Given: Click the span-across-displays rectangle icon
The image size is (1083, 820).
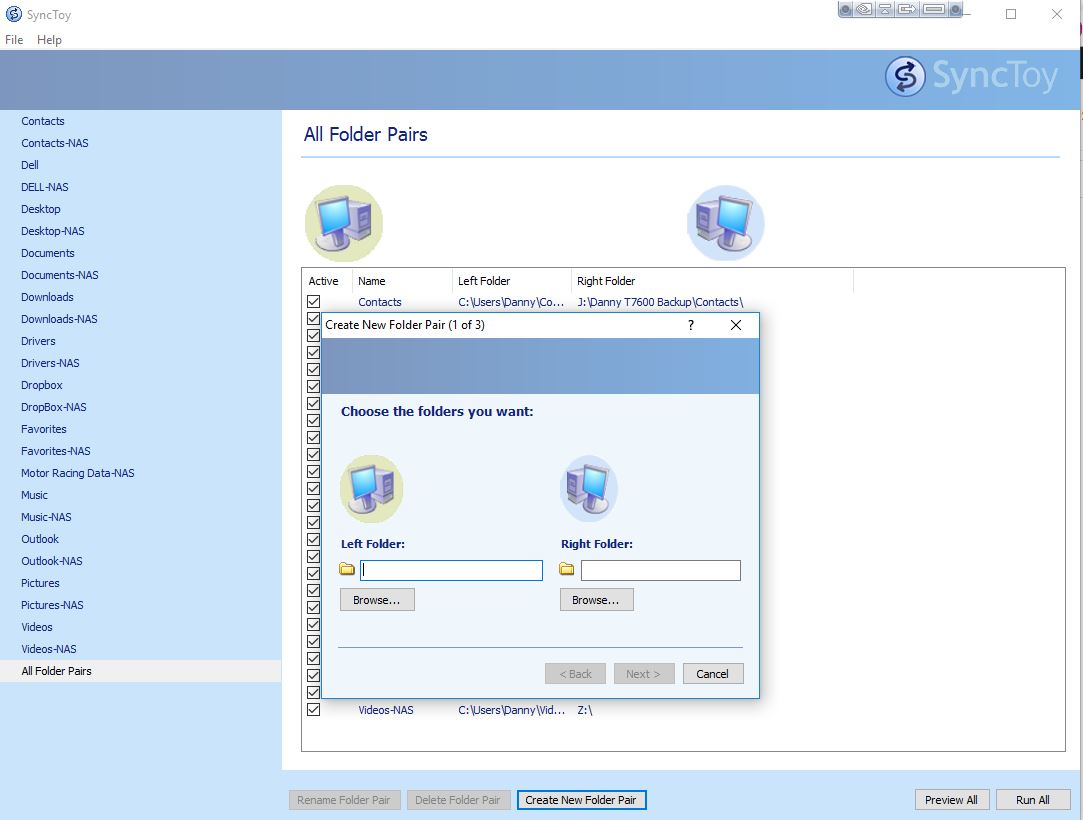Looking at the screenshot, I should tap(934, 10).
